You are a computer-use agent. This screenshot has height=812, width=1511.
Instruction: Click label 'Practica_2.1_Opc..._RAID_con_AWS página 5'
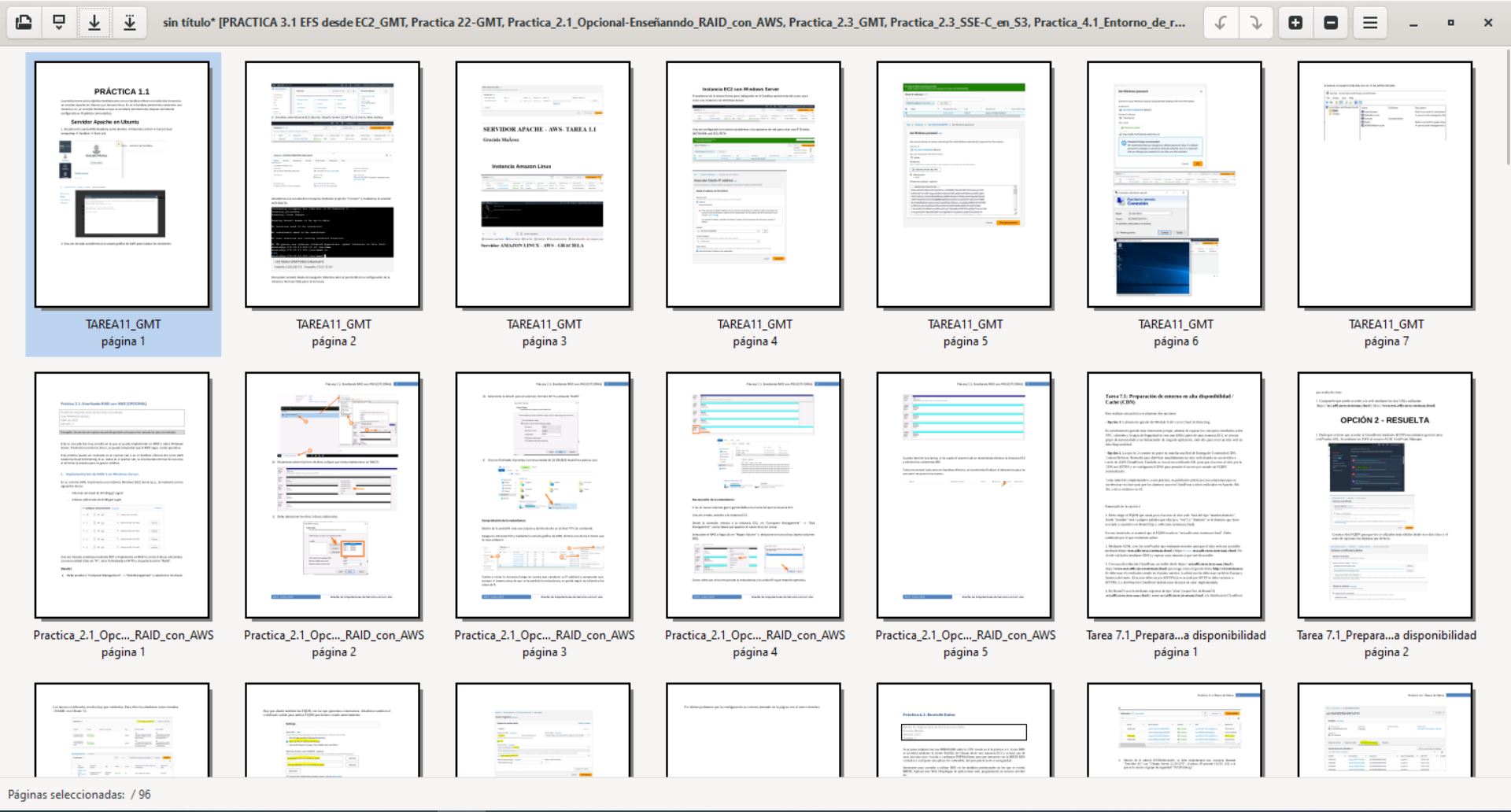[x=965, y=644]
